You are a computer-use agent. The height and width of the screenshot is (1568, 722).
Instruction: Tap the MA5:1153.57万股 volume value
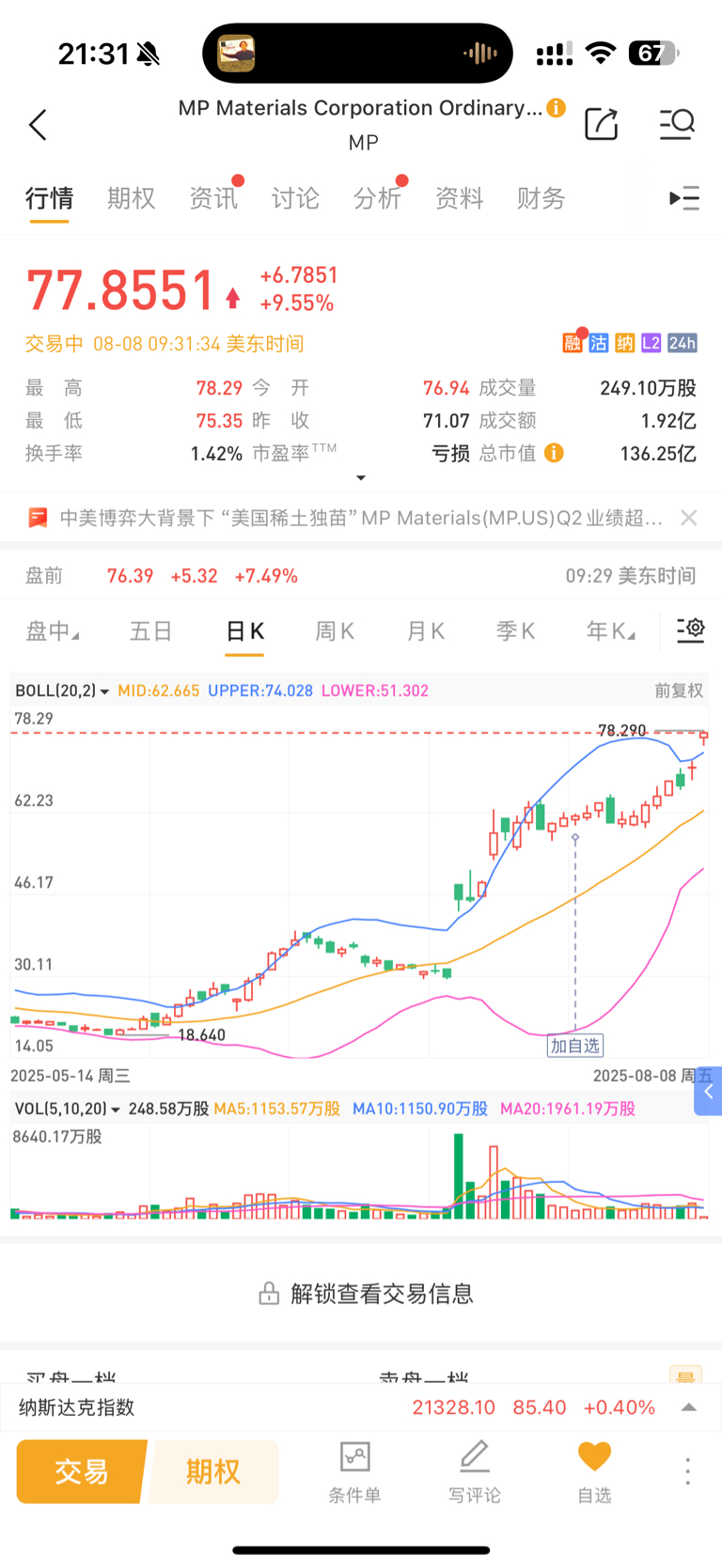click(277, 1109)
